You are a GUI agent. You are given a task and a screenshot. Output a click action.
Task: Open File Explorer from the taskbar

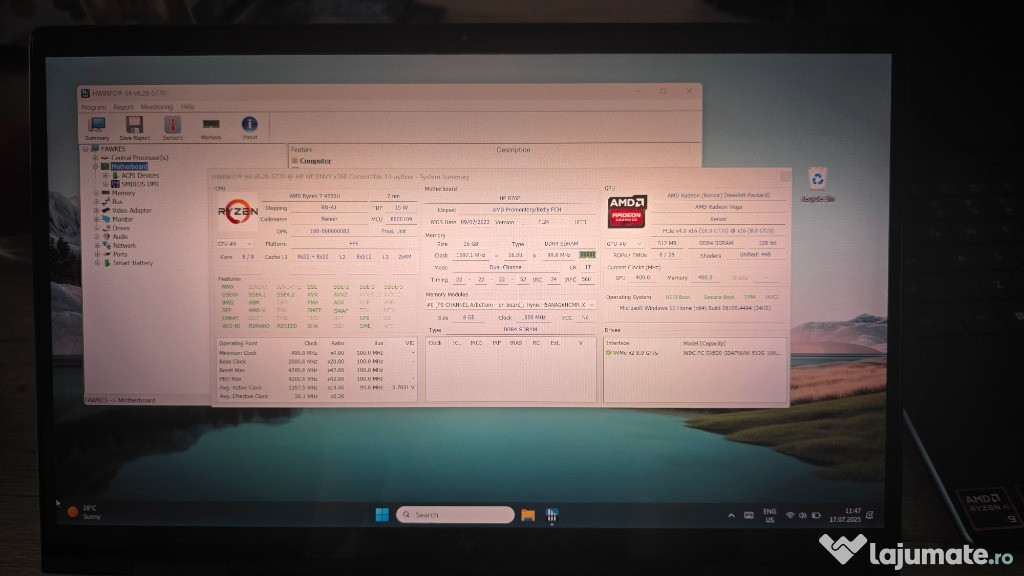[528, 515]
